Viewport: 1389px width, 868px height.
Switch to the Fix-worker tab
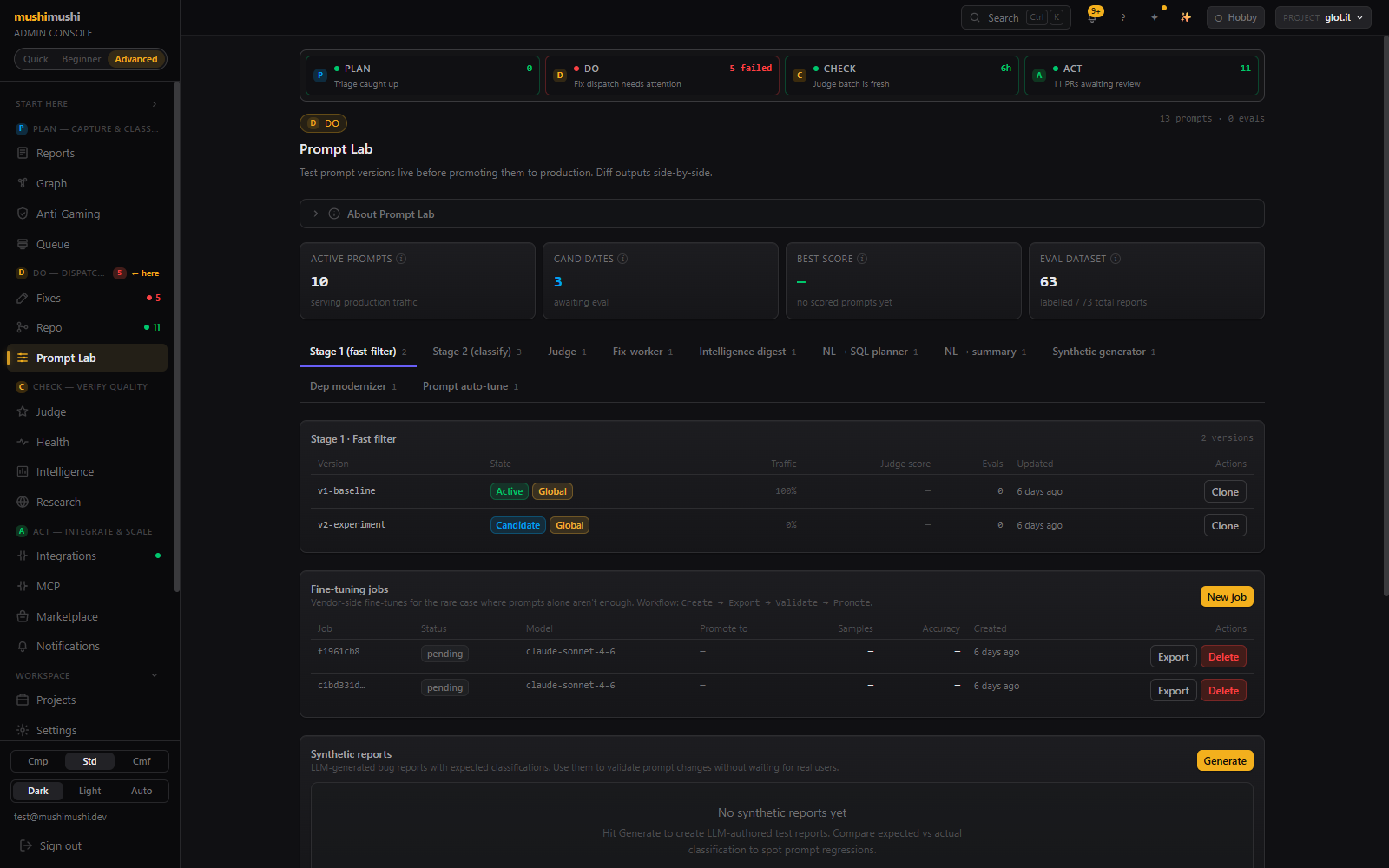[x=642, y=352]
